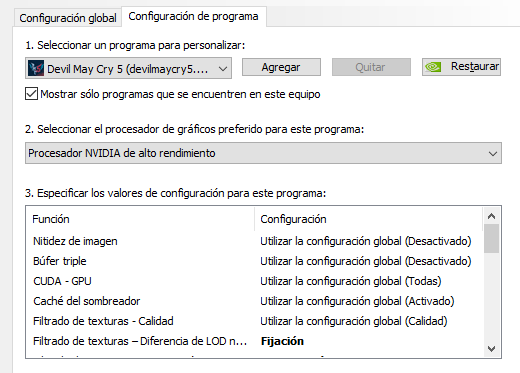Select the CUDA - GPU row
Viewport: 520px width, 373px height.
[254, 281]
